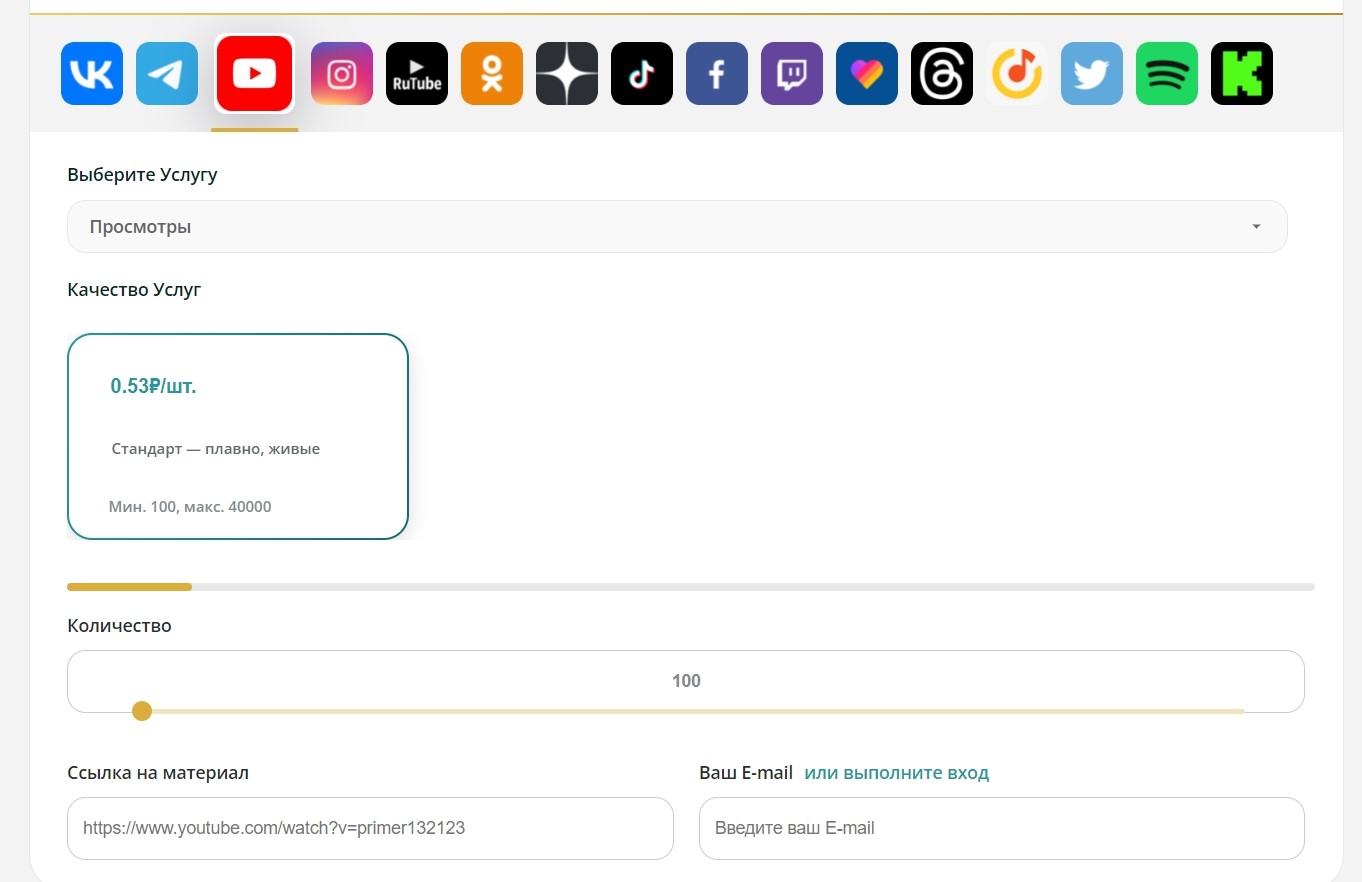Choose the Facebook icon
The width and height of the screenshot is (1362, 882).
[x=717, y=74]
